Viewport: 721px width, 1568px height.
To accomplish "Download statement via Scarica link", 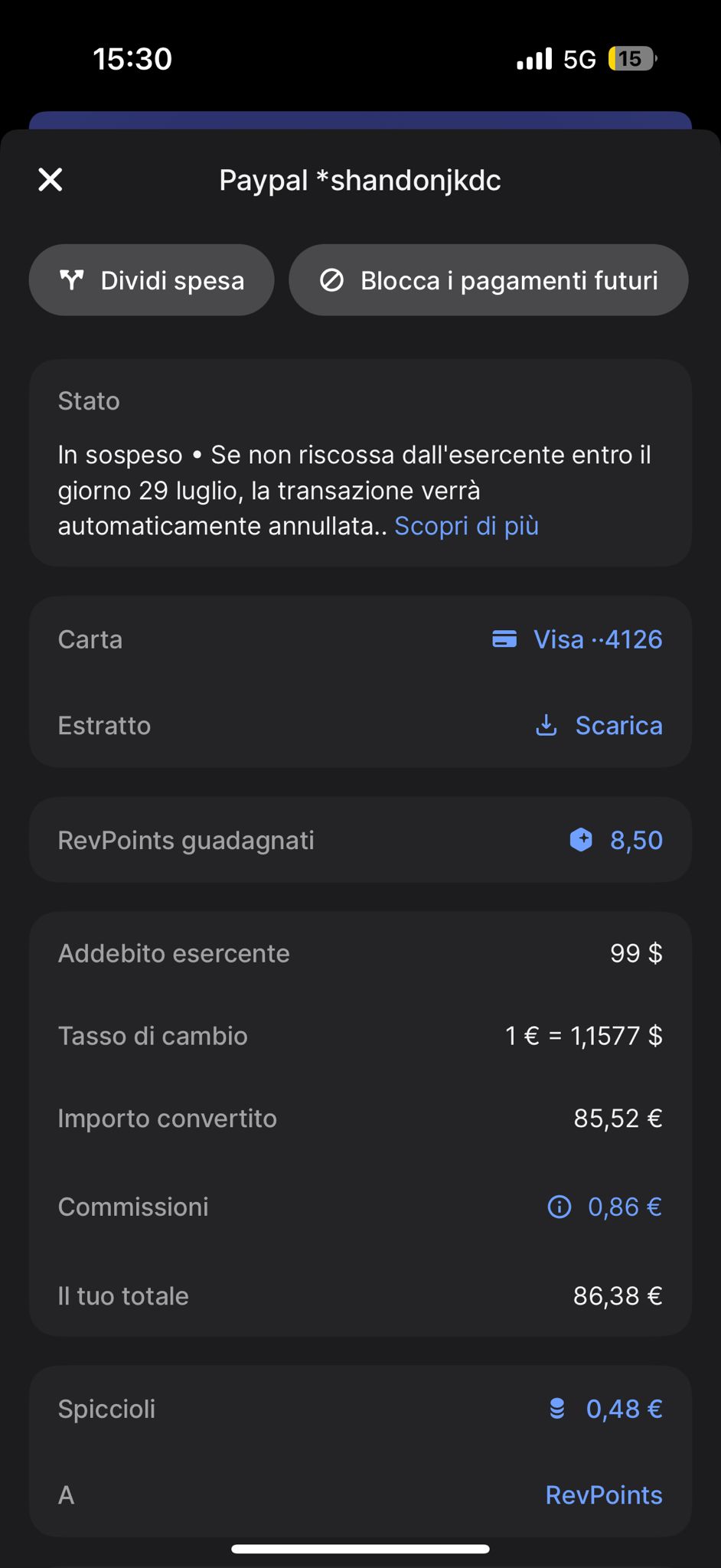I will click(618, 725).
